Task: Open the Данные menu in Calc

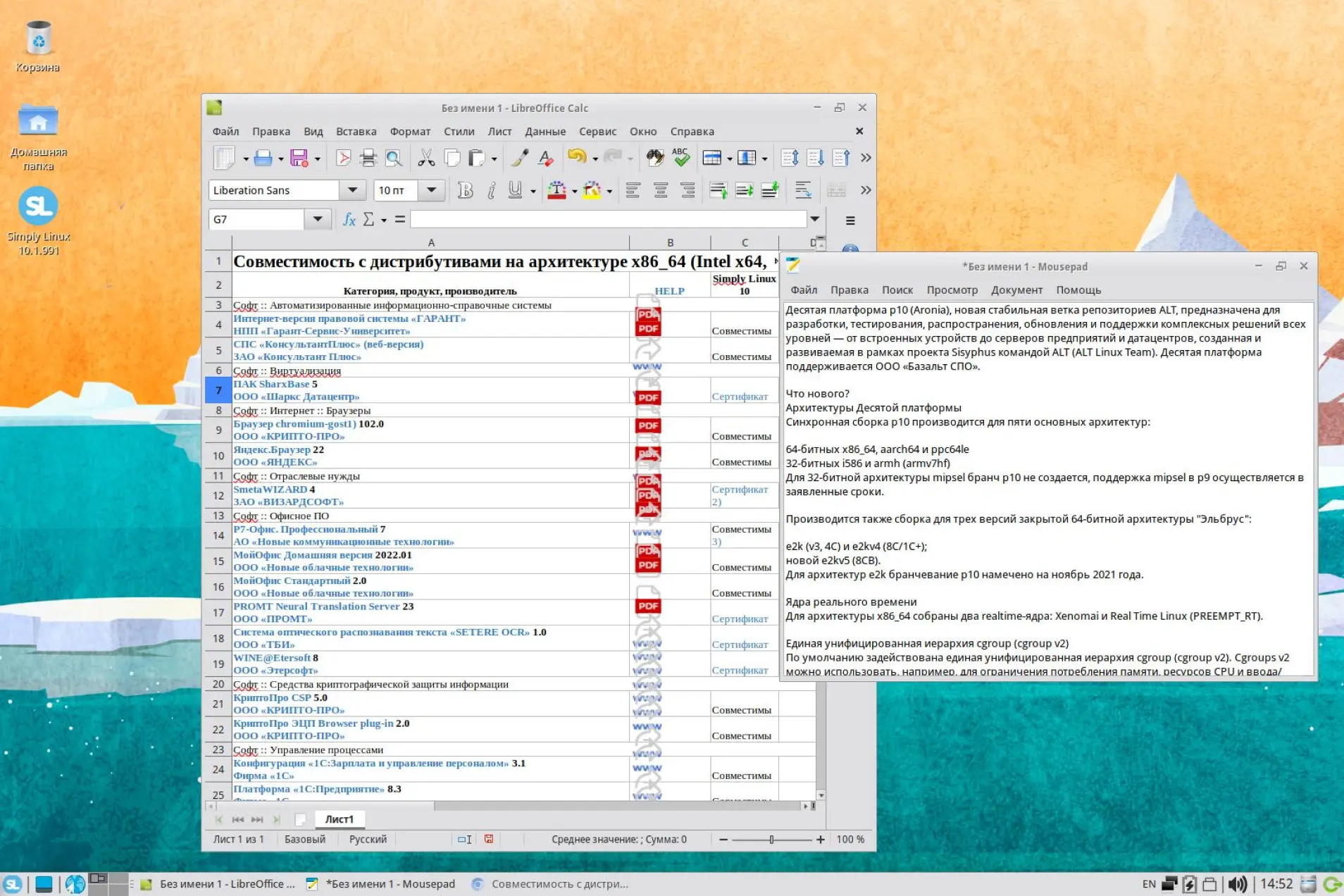Action: [545, 132]
